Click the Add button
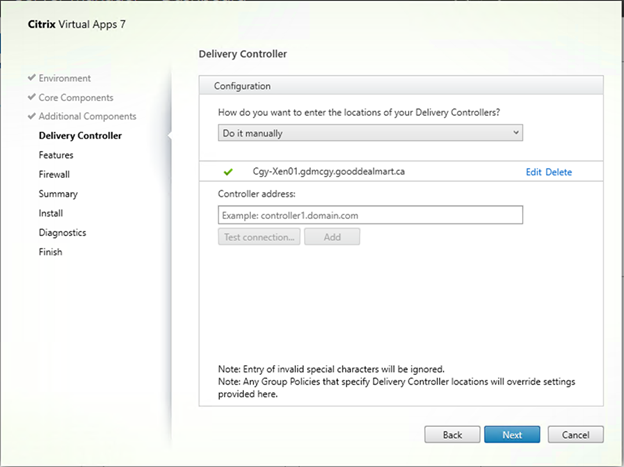The height and width of the screenshot is (467, 624). tap(332, 237)
